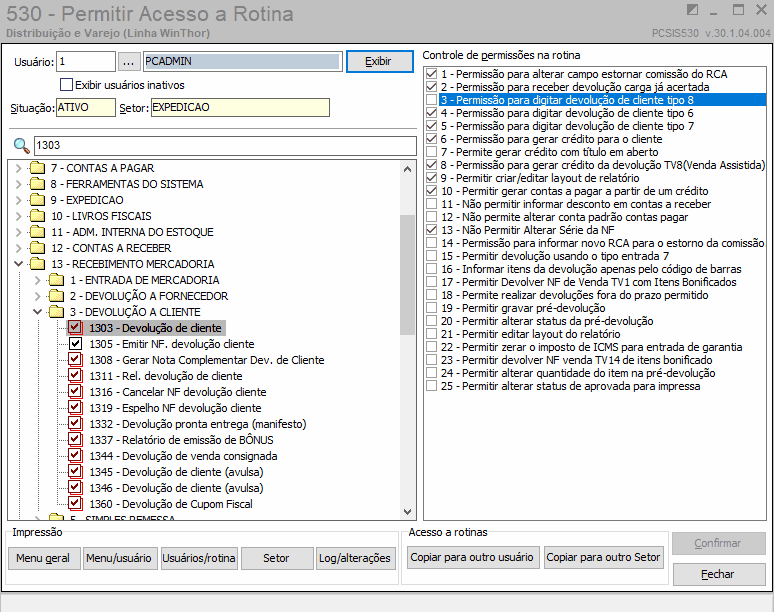
Task: Expand the 1 - ENTRADA DE MERCADORIA subfolder
Action: 38,280
